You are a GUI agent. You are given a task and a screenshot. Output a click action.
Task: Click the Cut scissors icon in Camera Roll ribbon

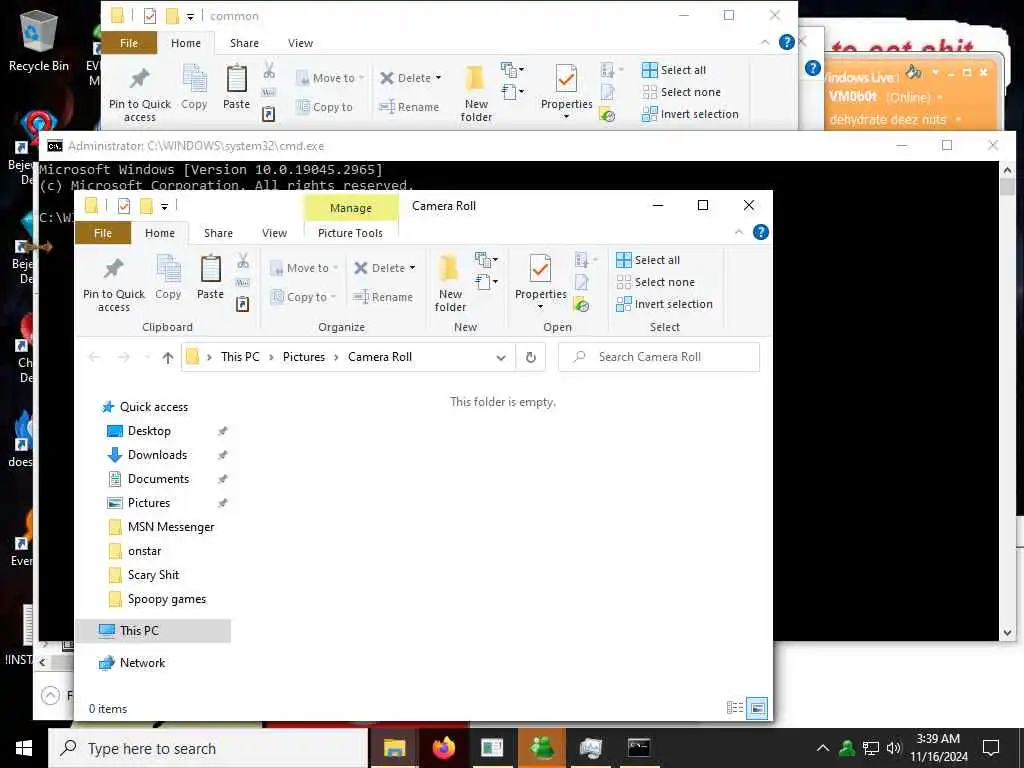(243, 261)
